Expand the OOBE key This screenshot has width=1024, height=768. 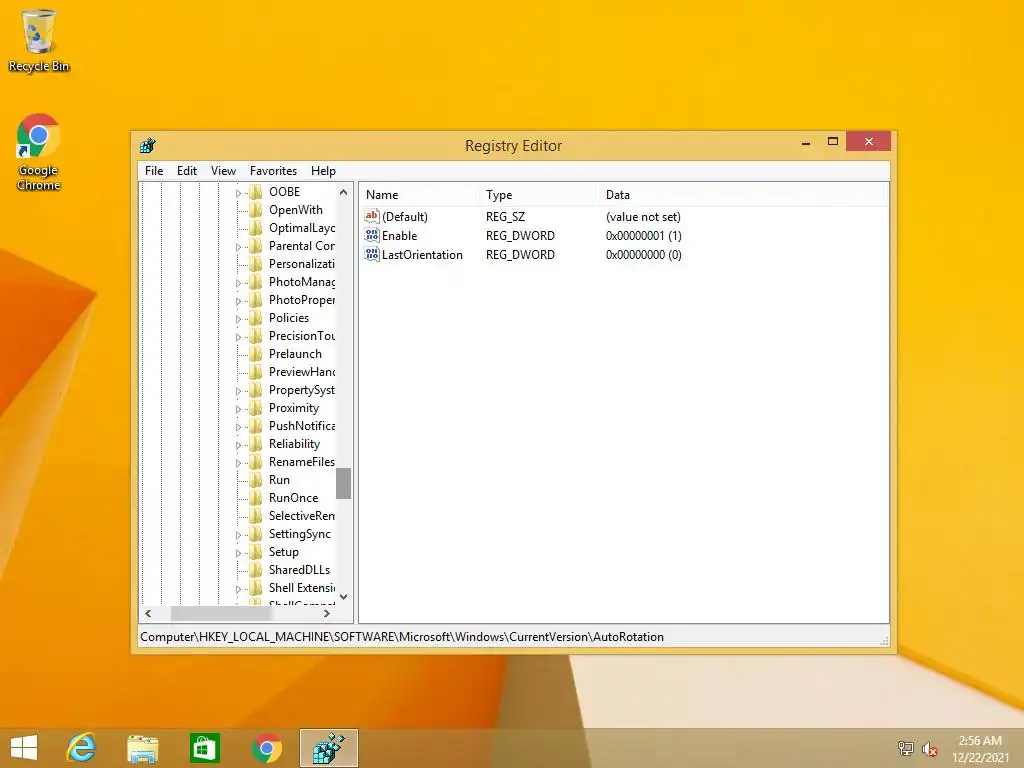(238, 193)
